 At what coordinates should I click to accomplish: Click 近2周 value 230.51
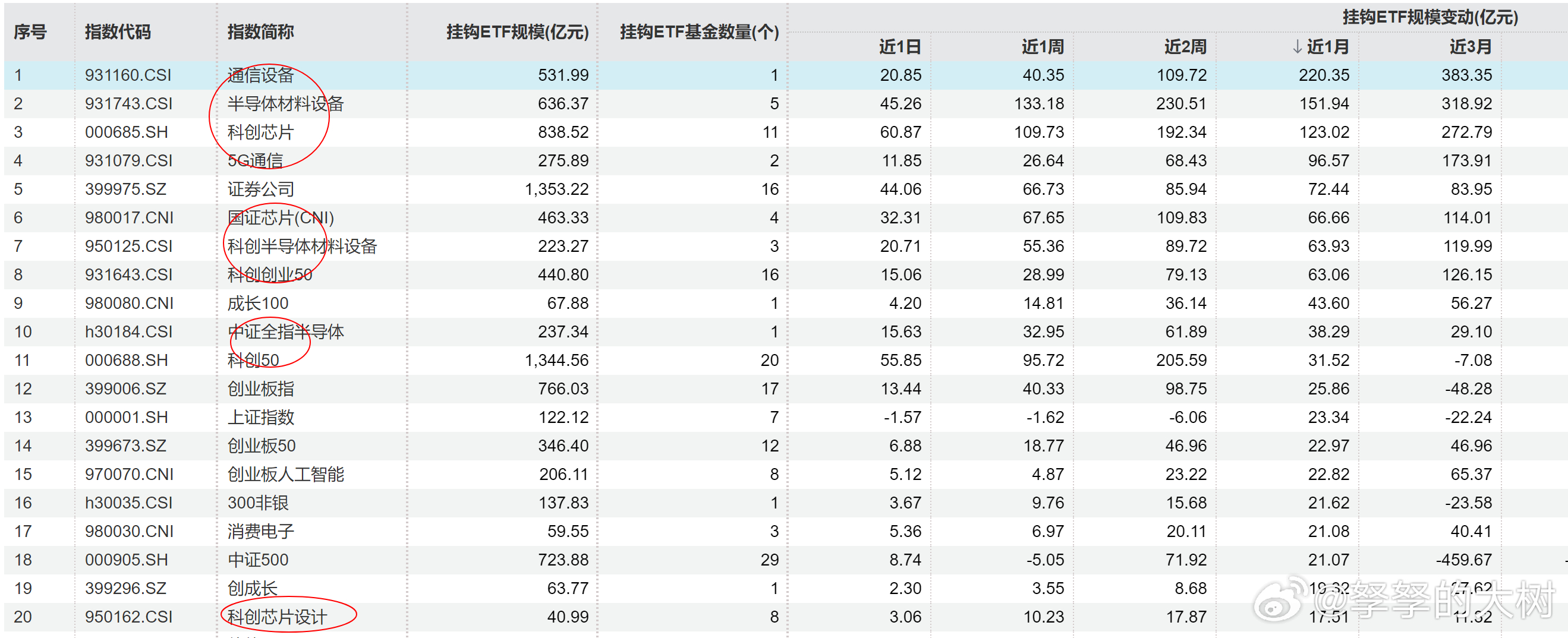(1181, 103)
